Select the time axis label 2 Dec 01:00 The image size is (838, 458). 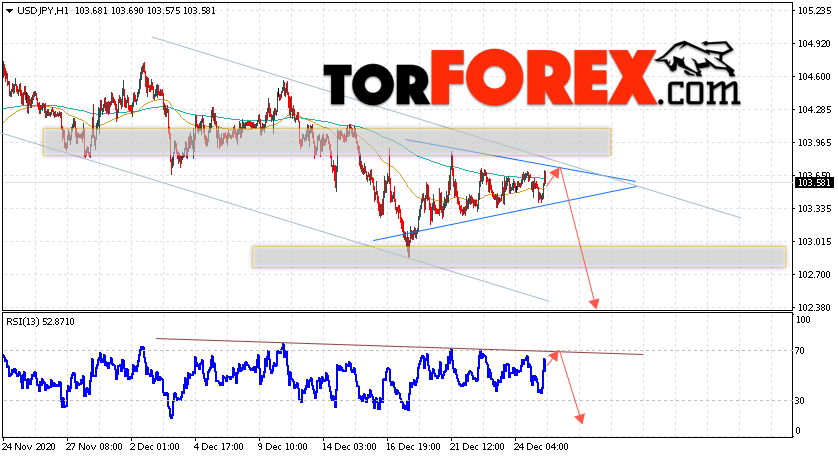point(155,446)
